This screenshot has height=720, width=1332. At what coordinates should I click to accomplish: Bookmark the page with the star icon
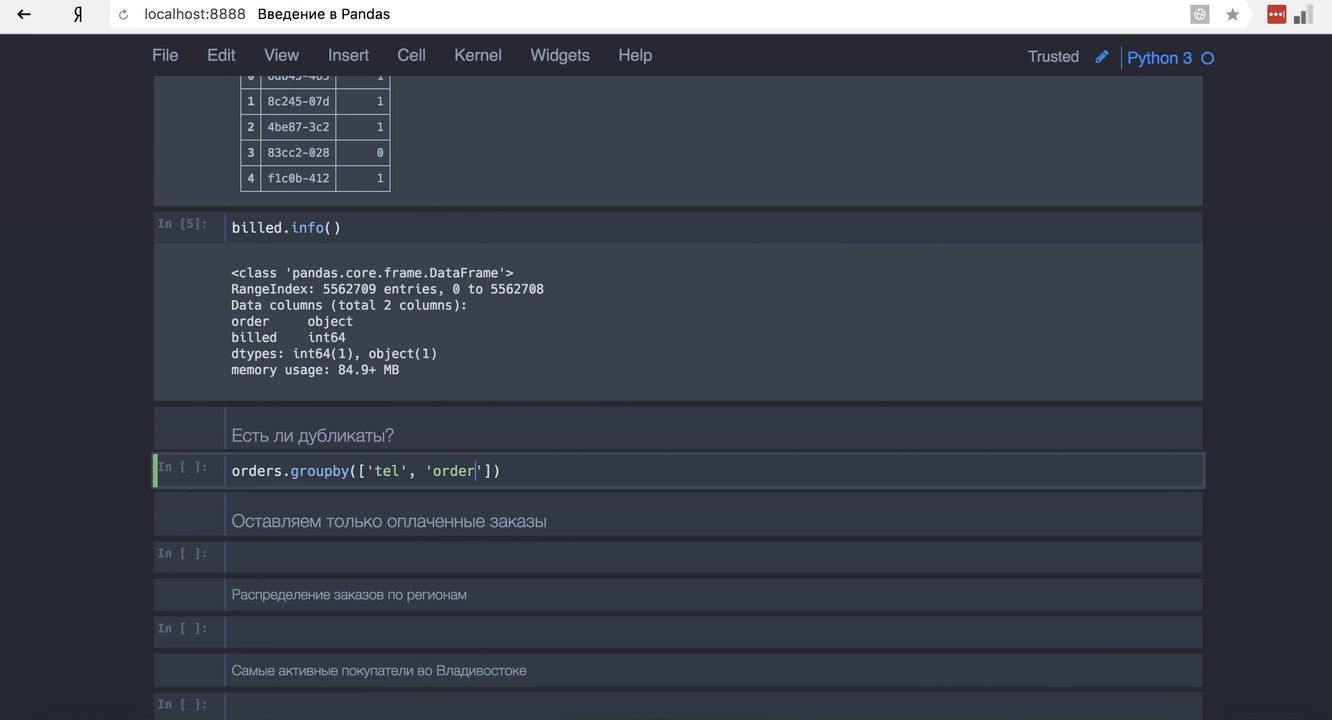point(1232,15)
